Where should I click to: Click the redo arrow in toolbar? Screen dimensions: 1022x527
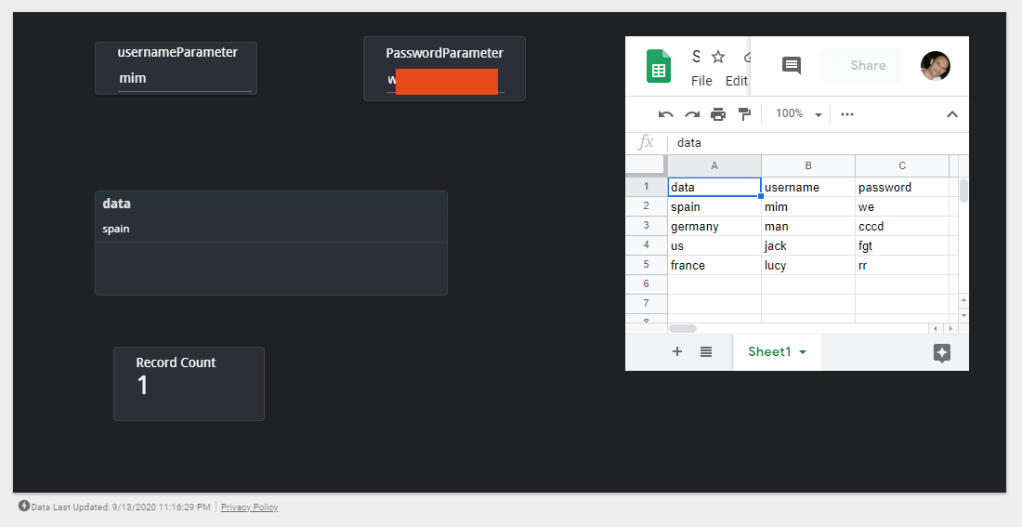(x=692, y=114)
